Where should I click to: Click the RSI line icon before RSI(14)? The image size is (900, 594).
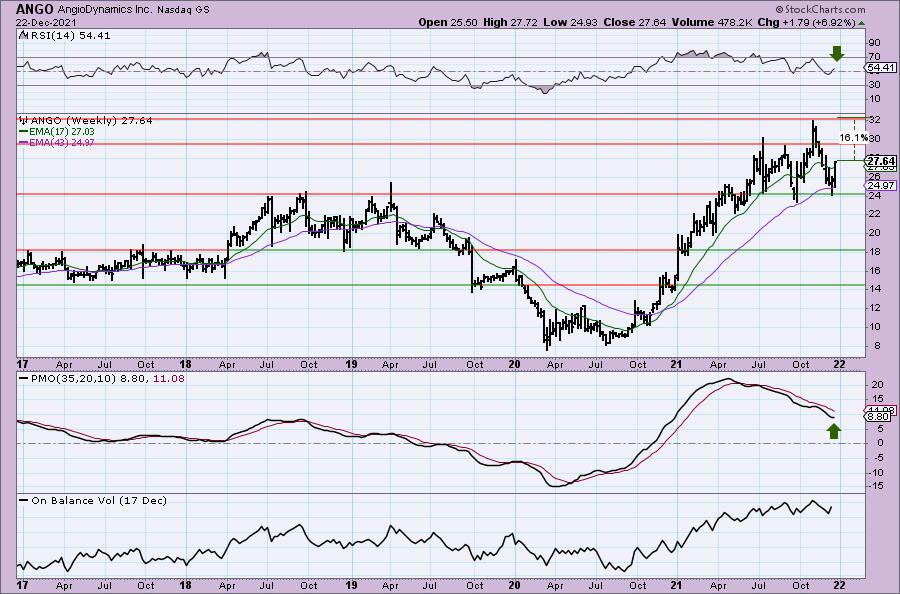click(x=22, y=35)
